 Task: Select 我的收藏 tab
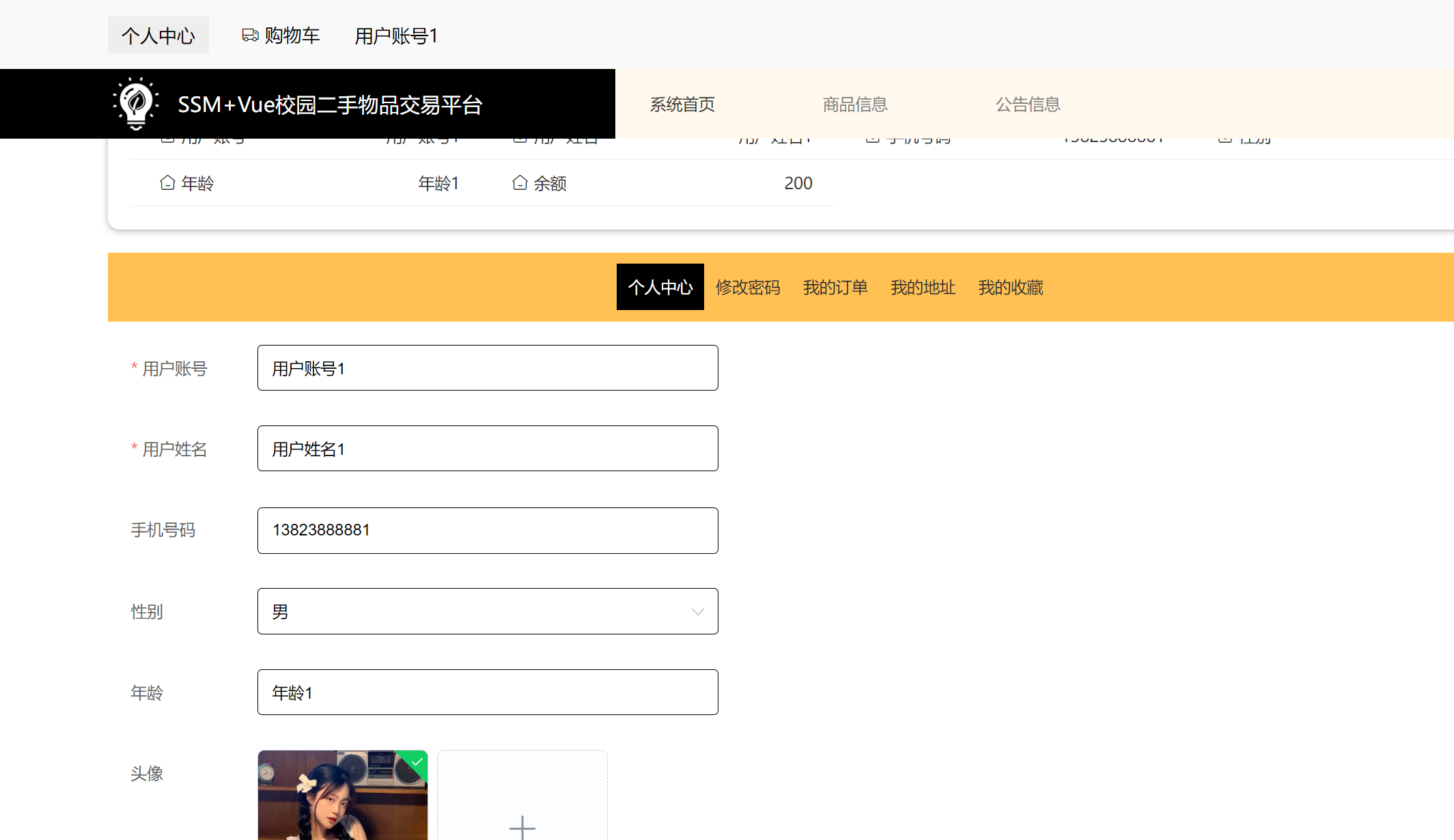tap(1010, 288)
